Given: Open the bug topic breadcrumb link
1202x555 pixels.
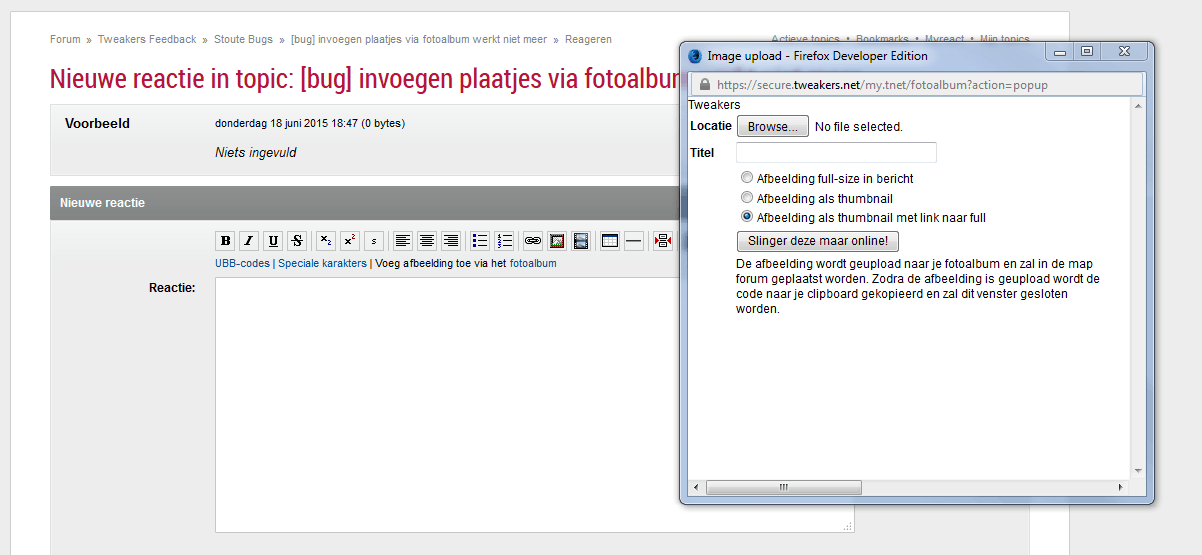Looking at the screenshot, I should pyautogui.click(x=419, y=40).
